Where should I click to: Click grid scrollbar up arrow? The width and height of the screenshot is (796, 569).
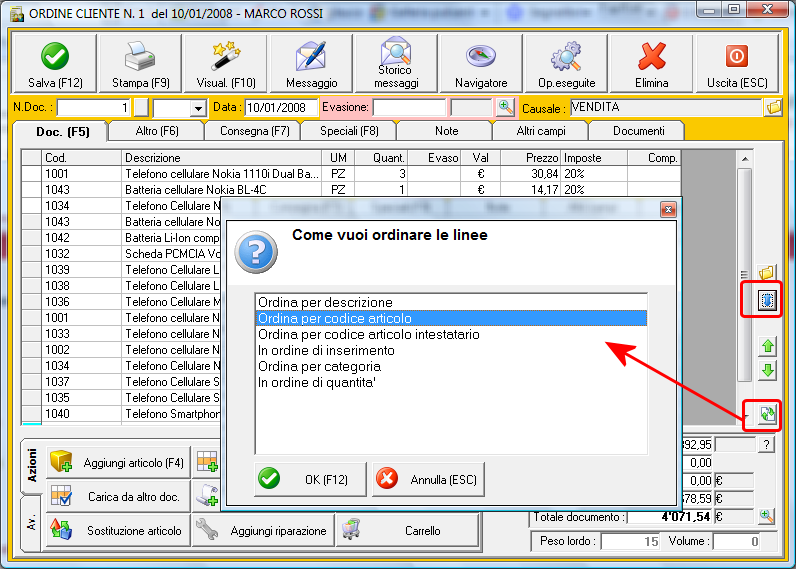click(x=745, y=159)
